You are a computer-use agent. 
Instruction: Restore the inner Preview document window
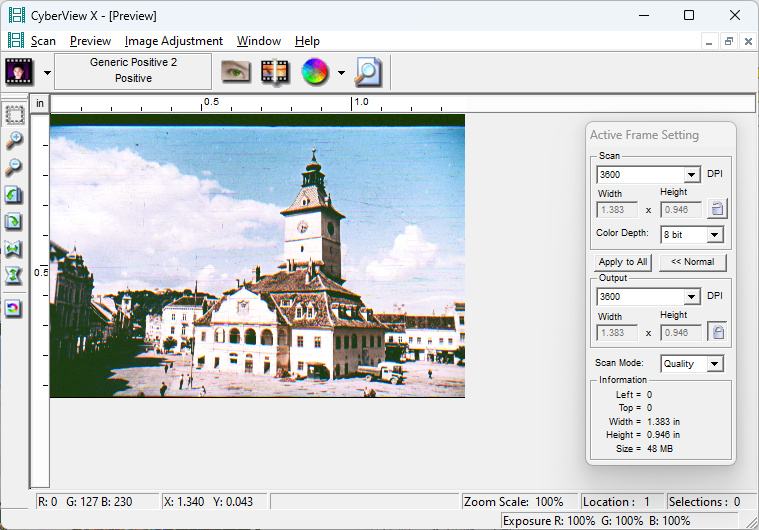point(729,41)
